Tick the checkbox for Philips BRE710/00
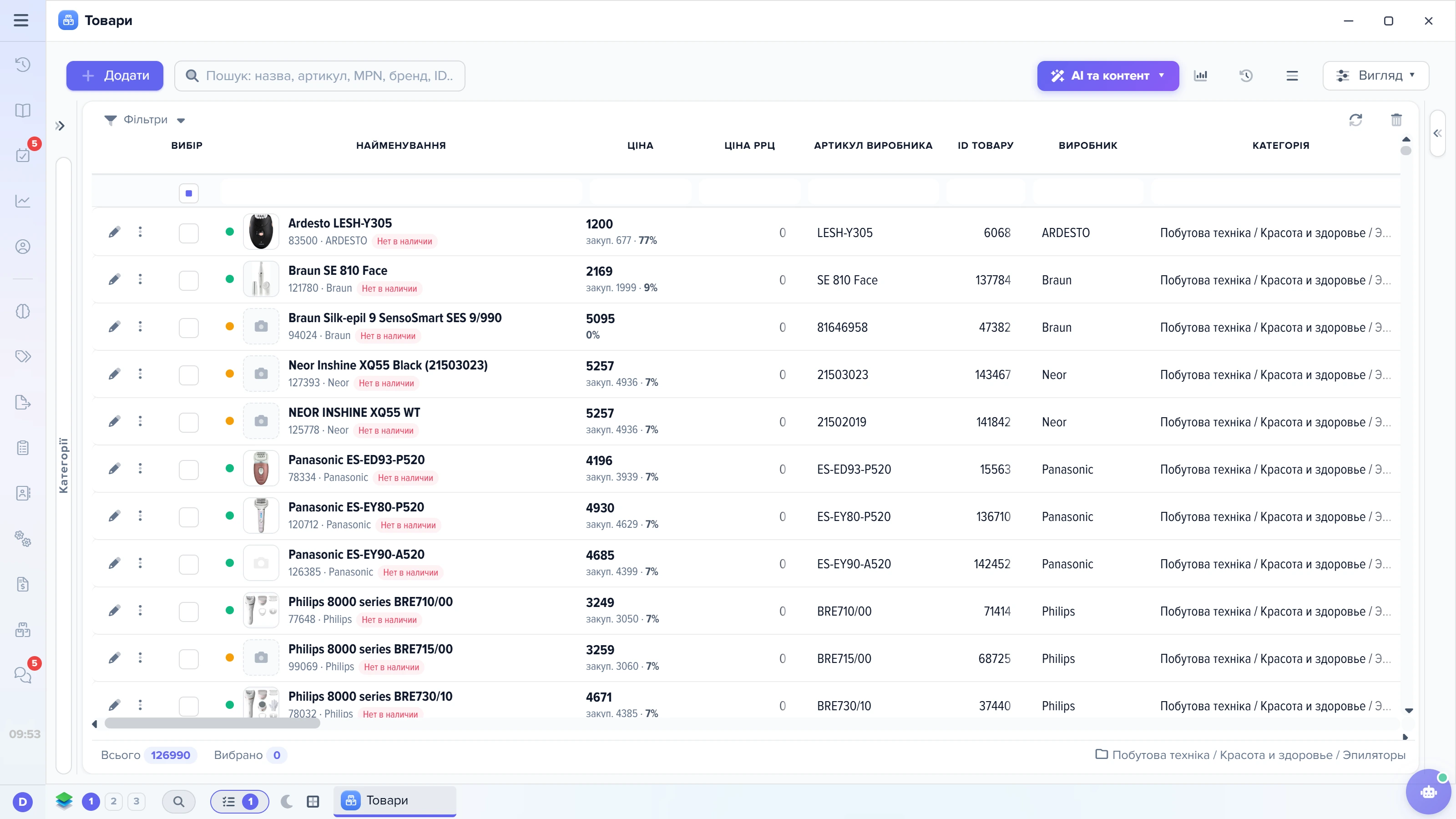 pyautogui.click(x=189, y=611)
